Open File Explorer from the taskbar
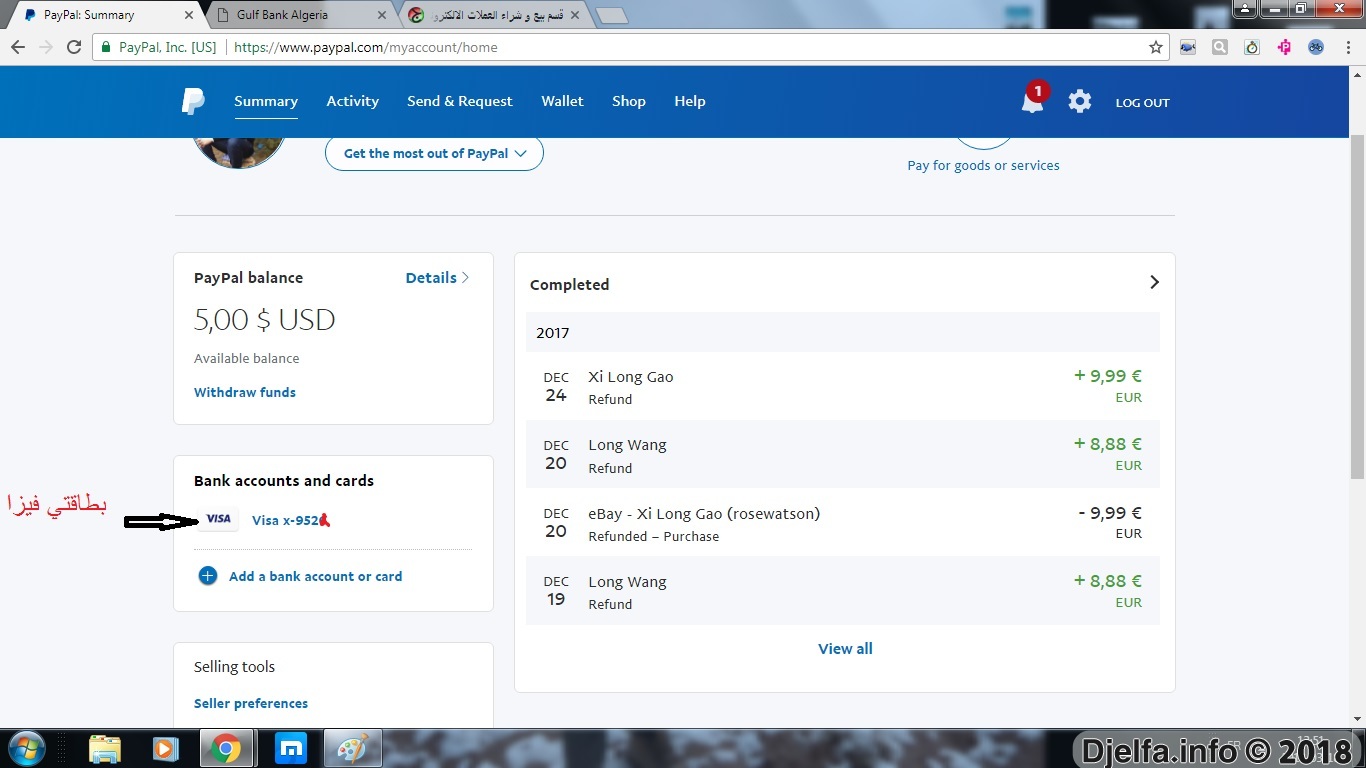The image size is (1366, 768). click(x=105, y=748)
